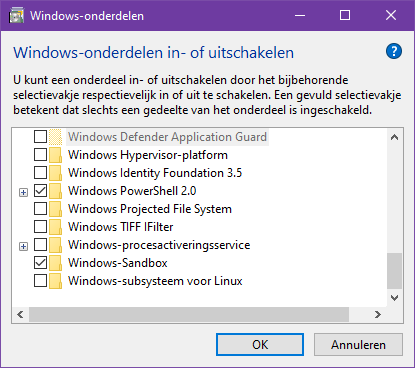Click the horizontal scrollbar right arrow
The image size is (415, 368).
tap(378, 314)
